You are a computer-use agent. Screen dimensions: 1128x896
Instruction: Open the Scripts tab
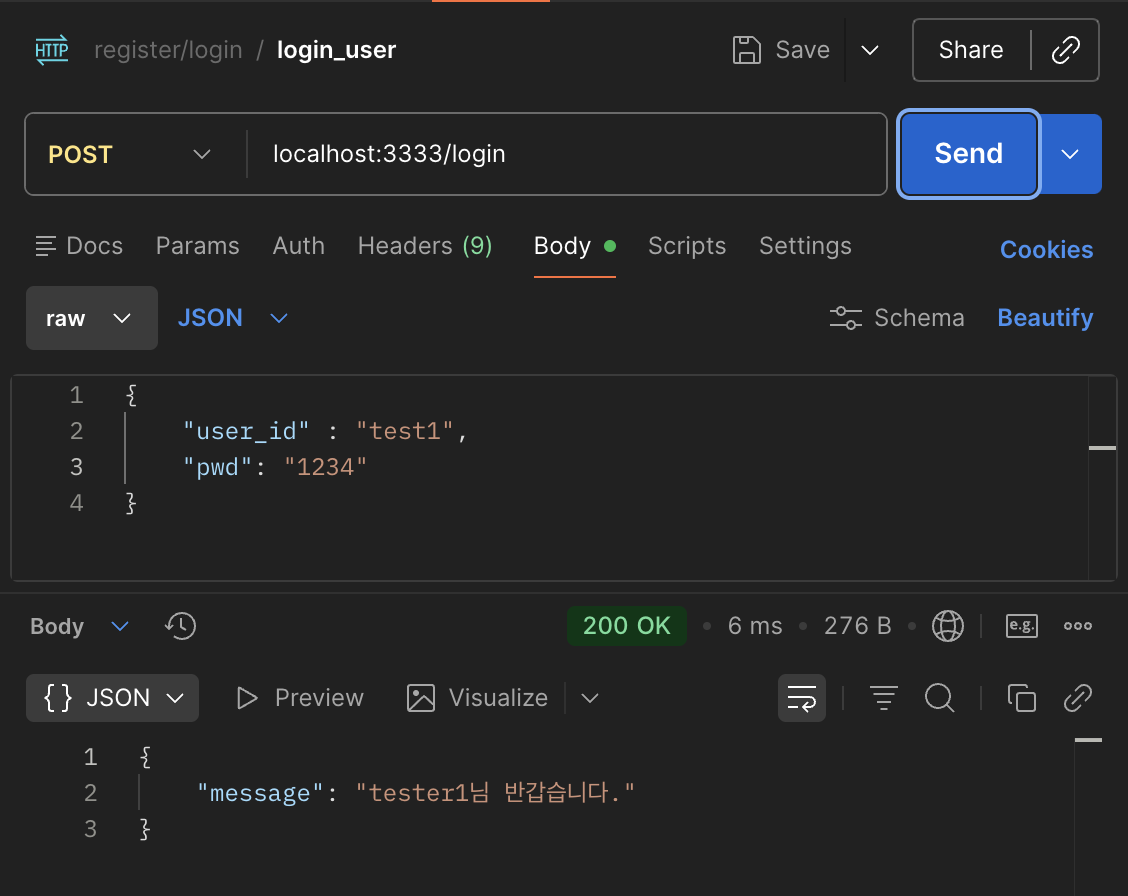point(687,246)
